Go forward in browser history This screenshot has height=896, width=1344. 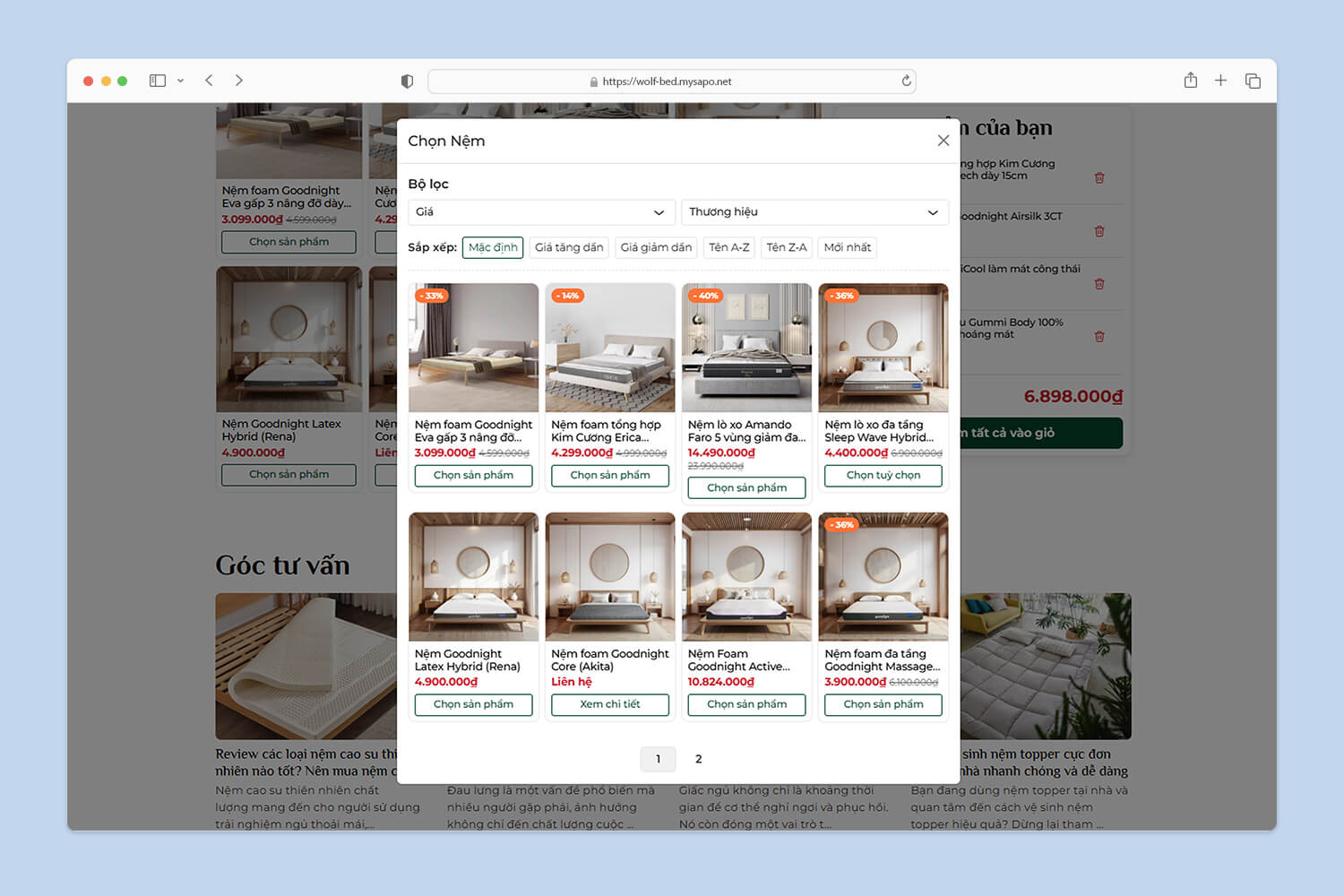[x=239, y=81]
